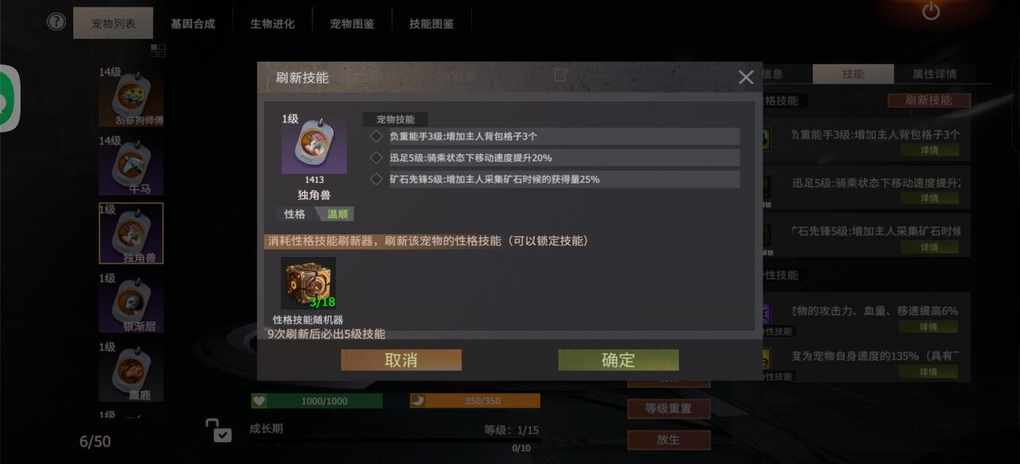Click the 独角兽 pet tag portrait in dialog
Screen dimensions: 1020x464
point(314,143)
